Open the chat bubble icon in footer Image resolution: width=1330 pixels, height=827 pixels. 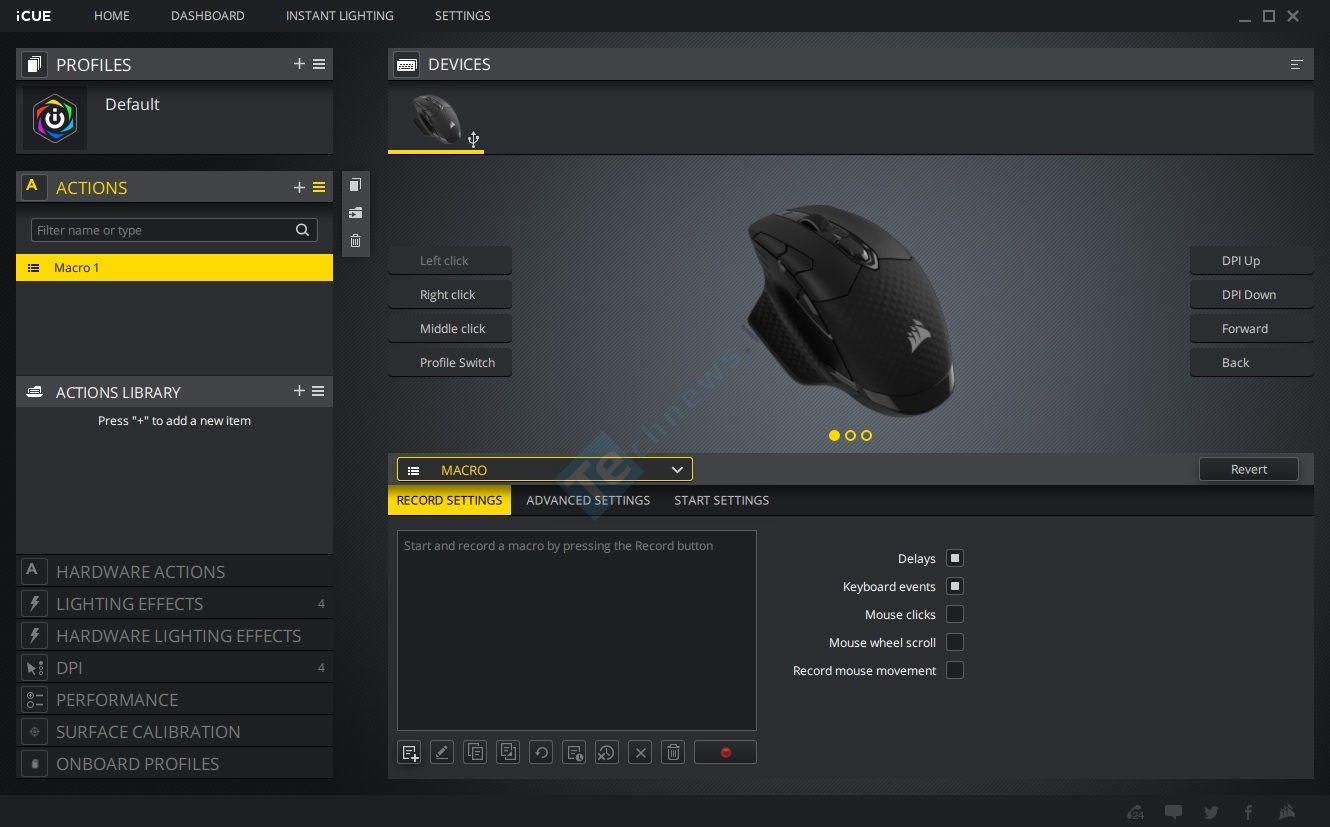click(1174, 812)
